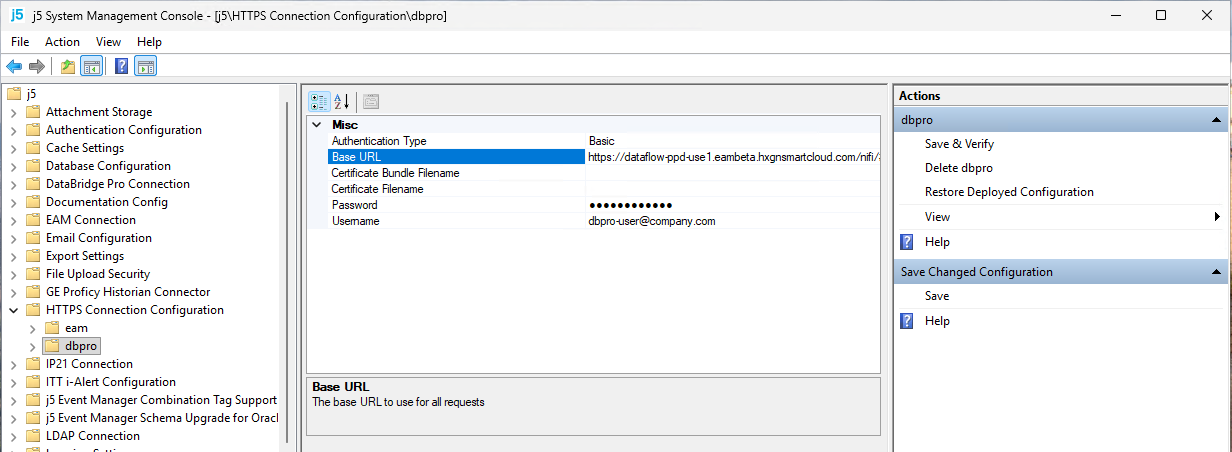Click Restore Deployed Configuration action
Screen dimensions: 1232x452
click(1009, 192)
